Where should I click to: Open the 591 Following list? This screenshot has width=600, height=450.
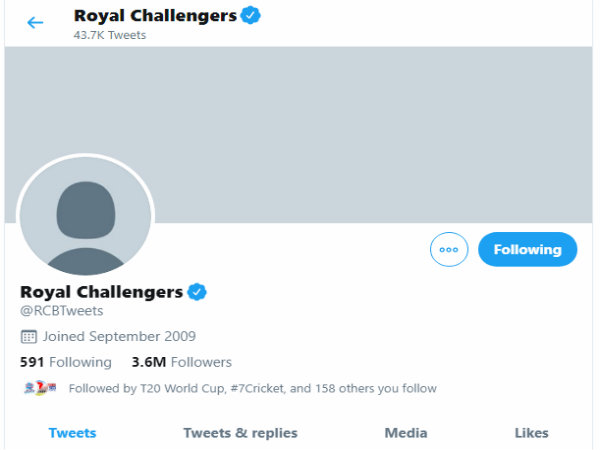[66, 362]
